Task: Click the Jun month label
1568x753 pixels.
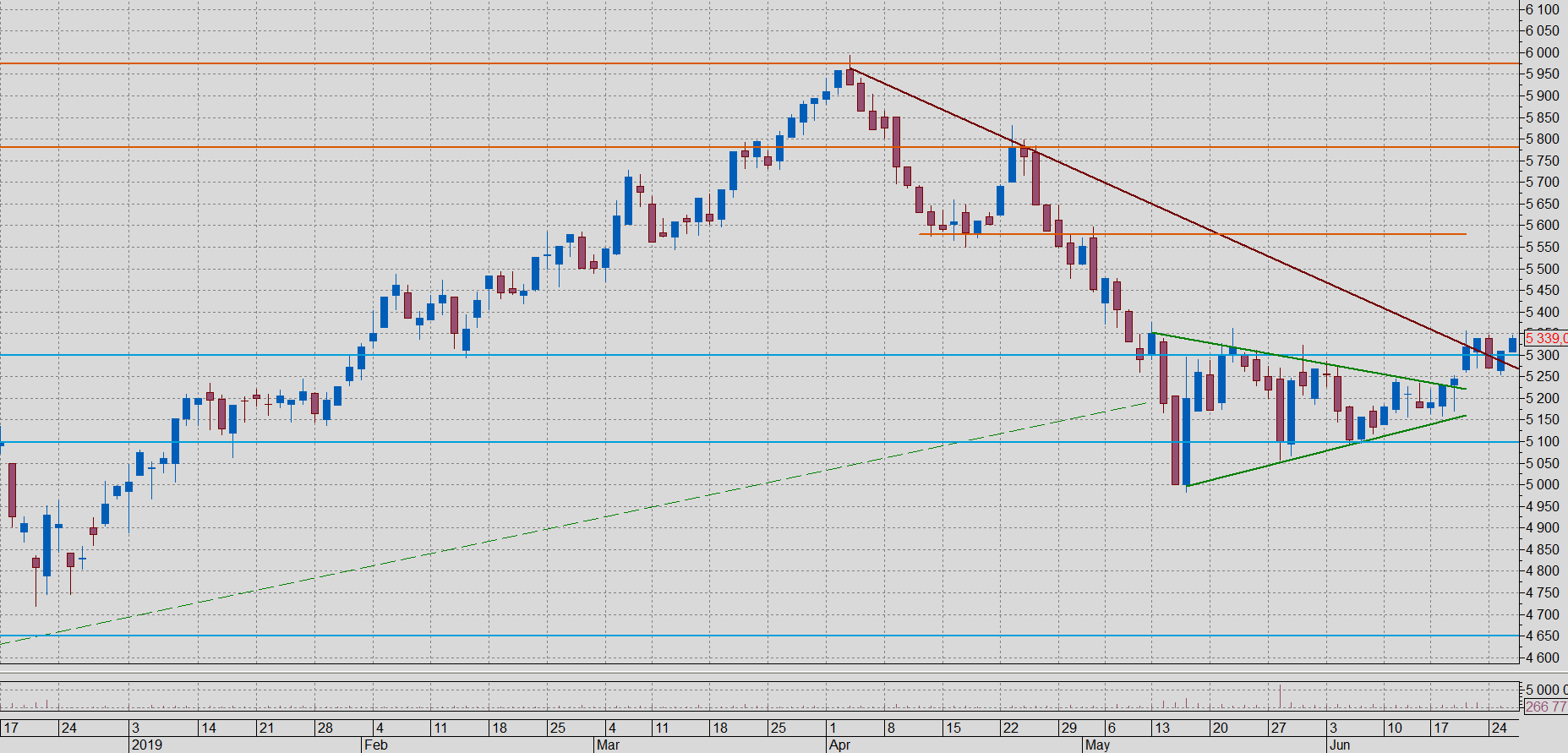Action: [1340, 745]
